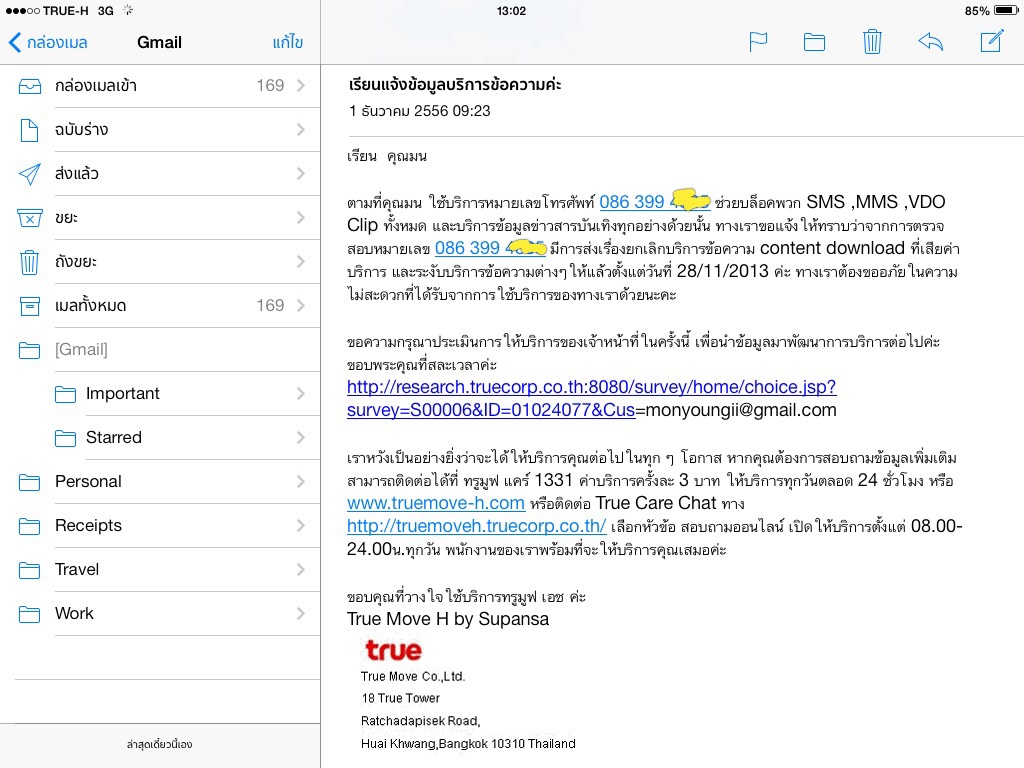Tap the ล่าสุดเดี๋ยวนี้เอง update status text
Viewport: 1024px width, 768px height.
click(x=159, y=744)
